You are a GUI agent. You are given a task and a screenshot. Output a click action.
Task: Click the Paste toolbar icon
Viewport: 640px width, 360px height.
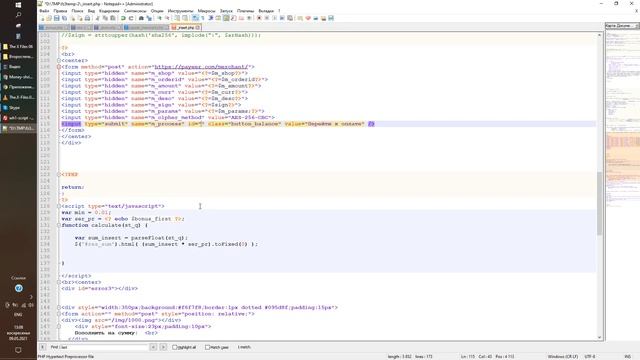(x=113, y=18)
